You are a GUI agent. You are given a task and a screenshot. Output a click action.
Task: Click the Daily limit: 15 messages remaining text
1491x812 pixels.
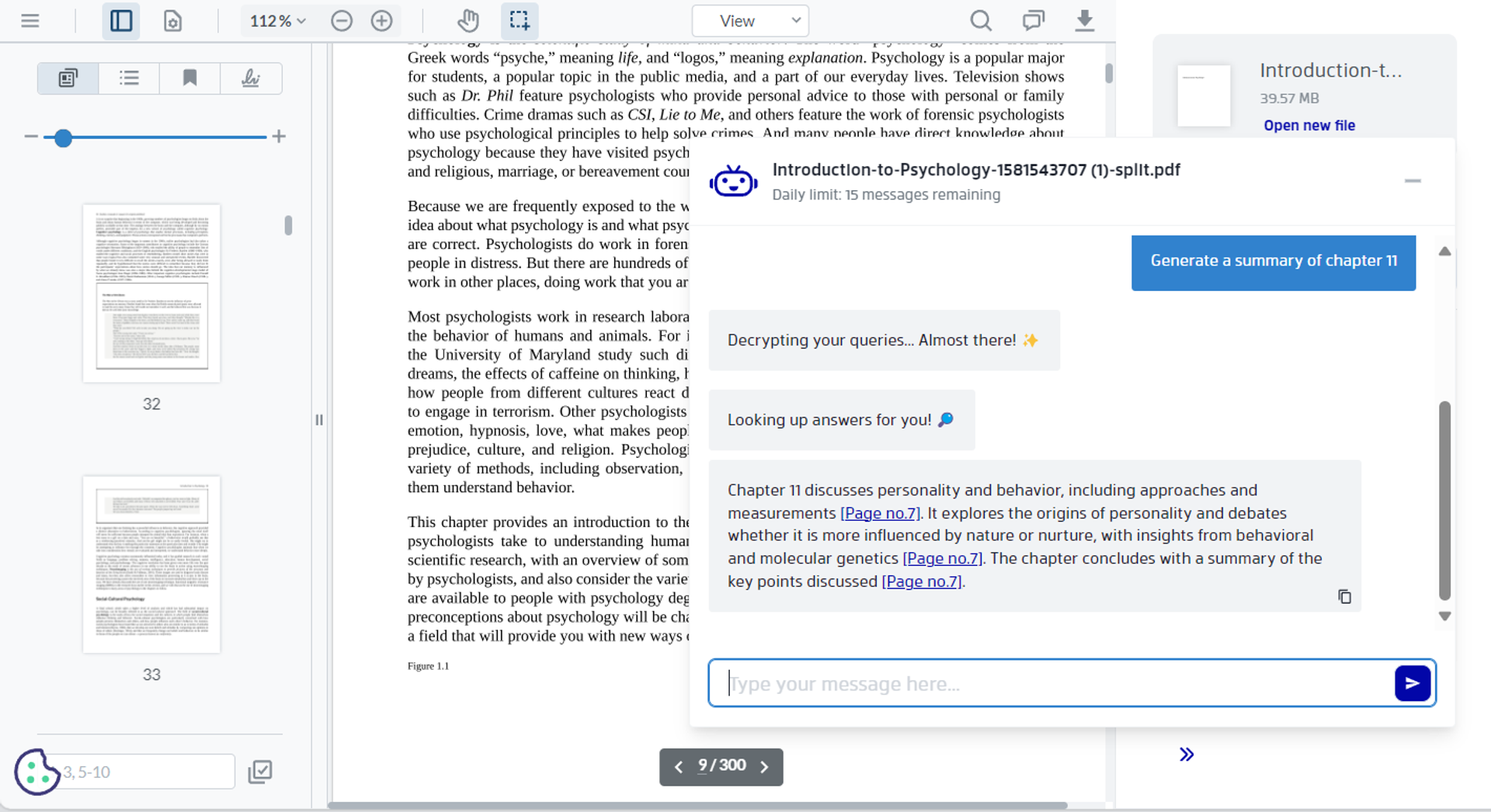(x=886, y=195)
